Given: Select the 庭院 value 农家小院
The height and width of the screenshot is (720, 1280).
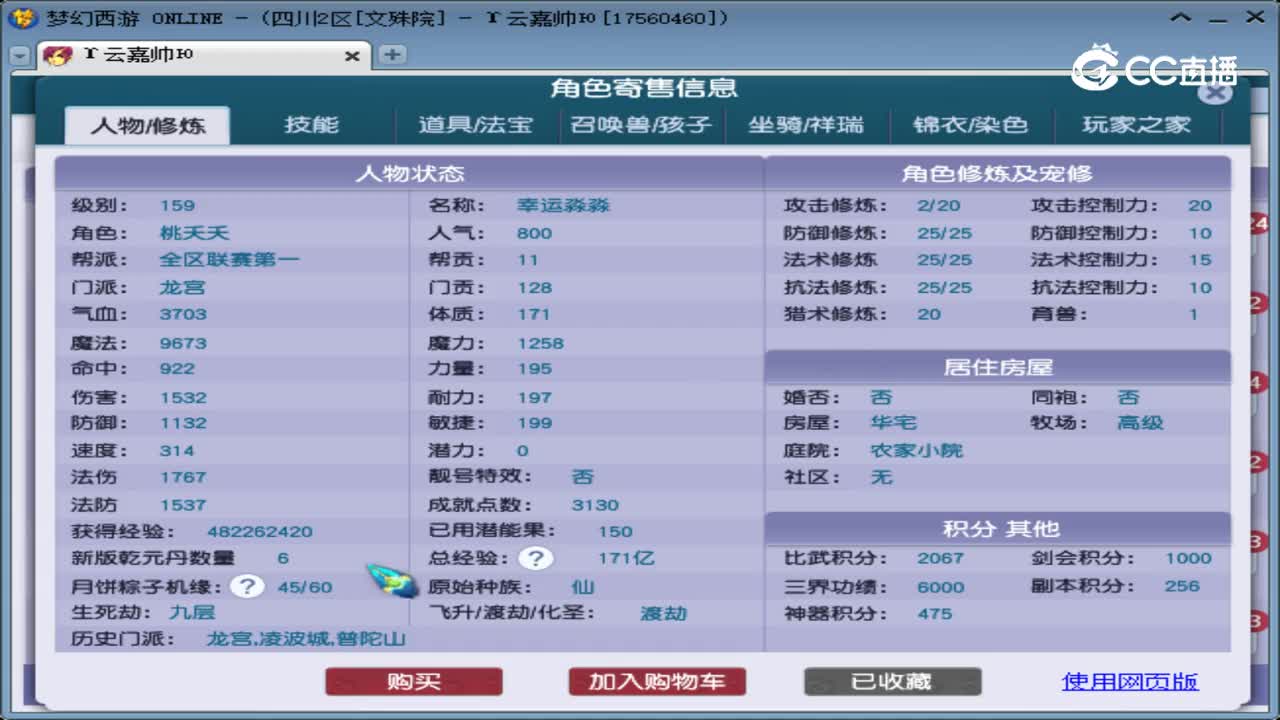Looking at the screenshot, I should pos(916,451).
